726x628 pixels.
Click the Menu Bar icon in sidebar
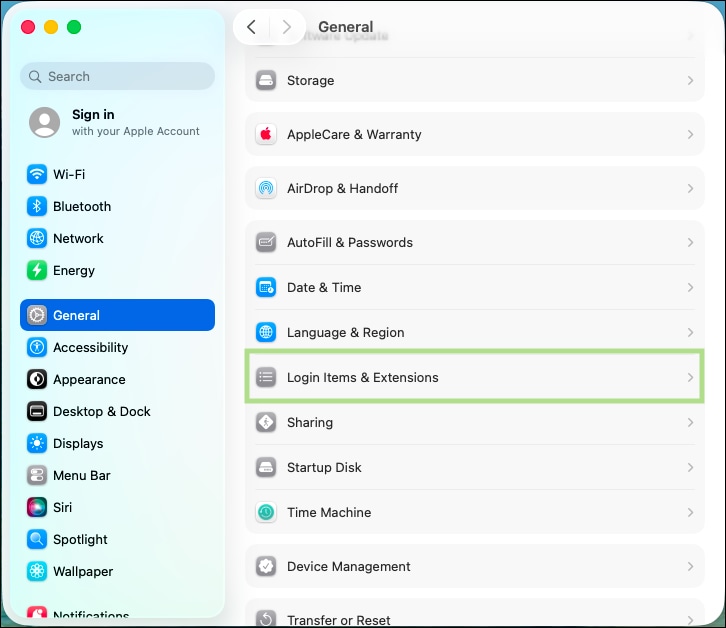(x=37, y=476)
